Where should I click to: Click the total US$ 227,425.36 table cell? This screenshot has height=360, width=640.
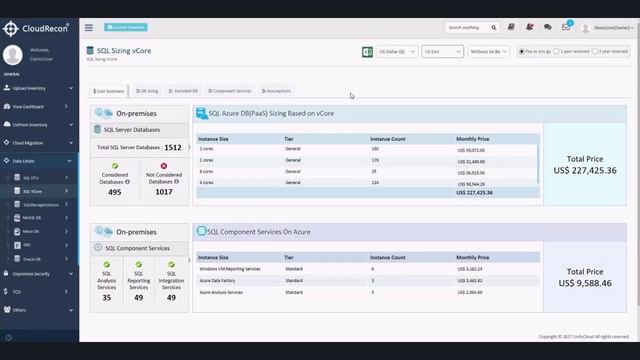click(474, 193)
